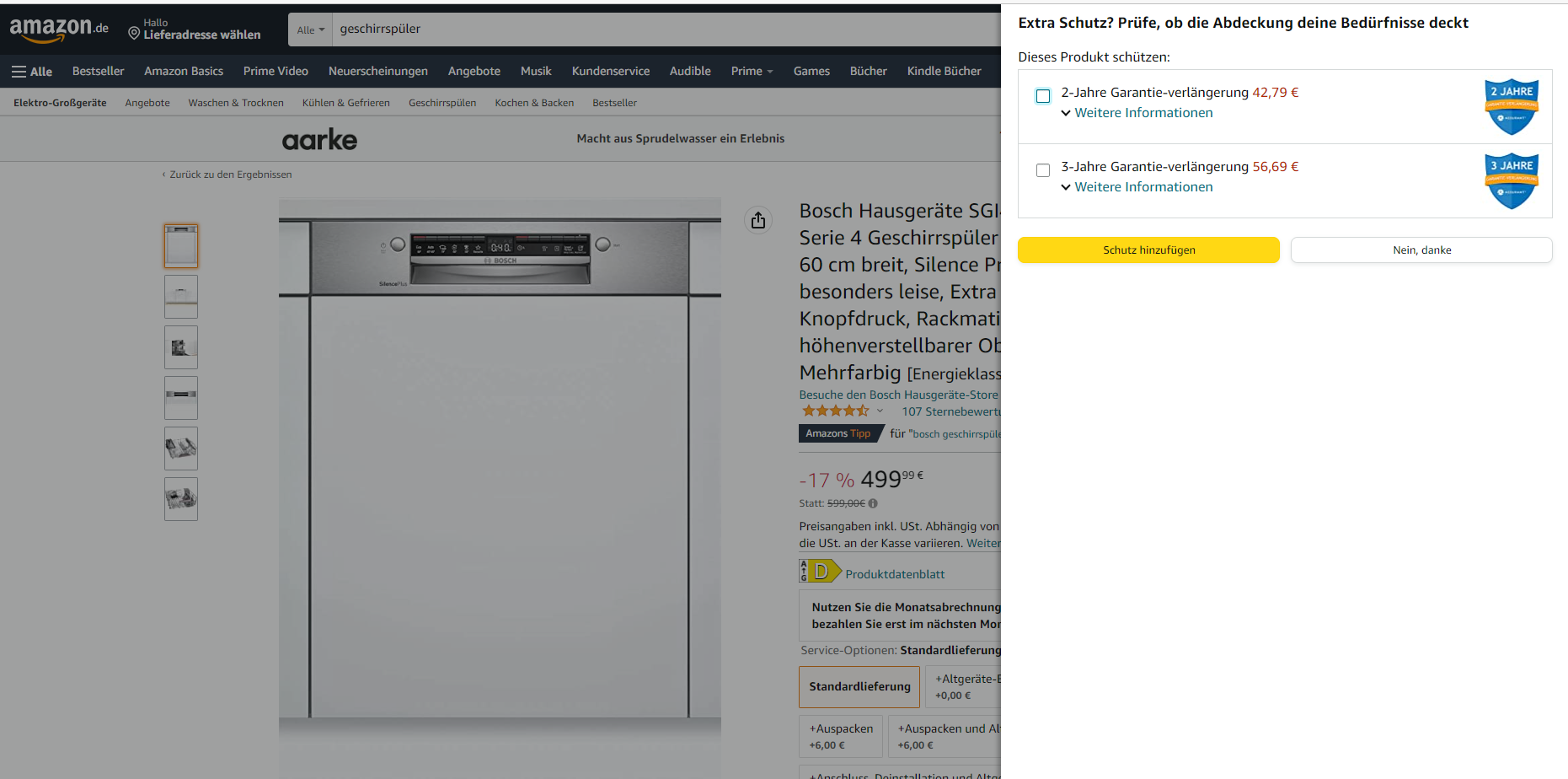Open delivery address location pin
This screenshot has height=779, width=1568.
click(134, 34)
